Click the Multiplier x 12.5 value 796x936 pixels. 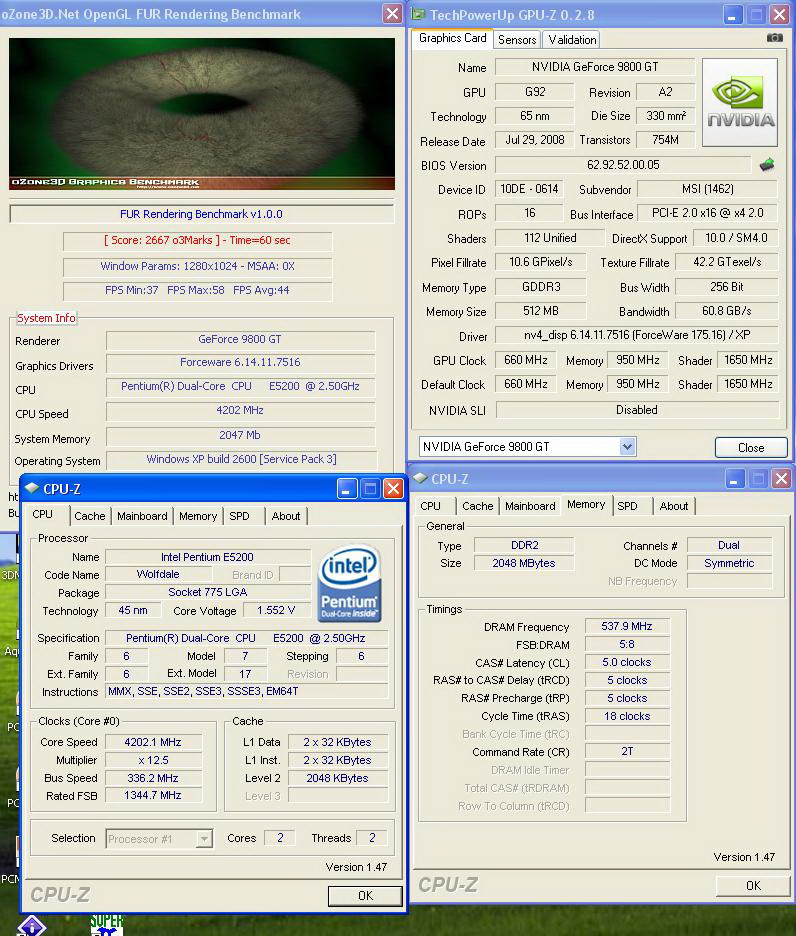click(153, 760)
